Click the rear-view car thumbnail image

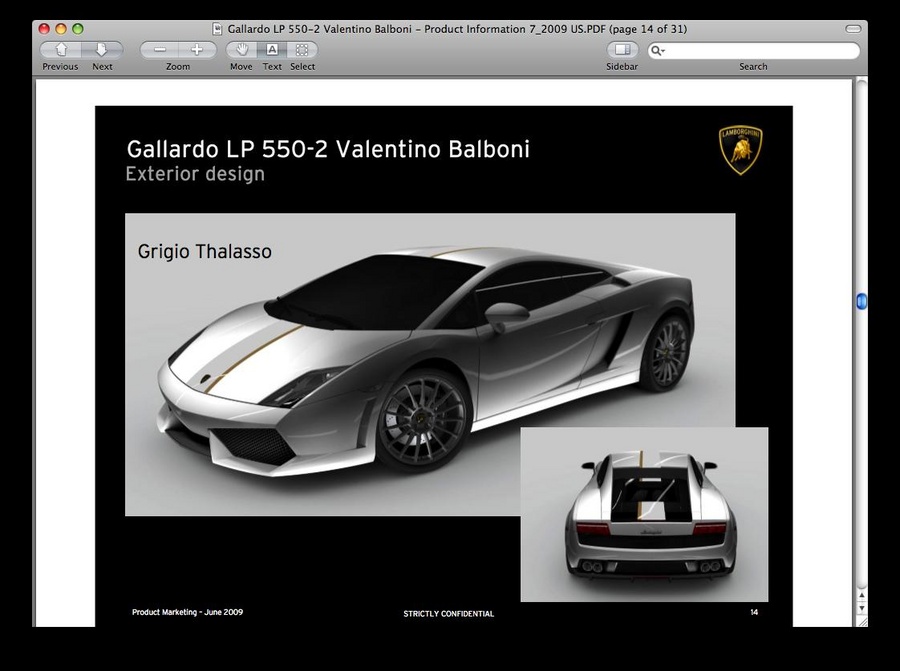[x=644, y=515]
